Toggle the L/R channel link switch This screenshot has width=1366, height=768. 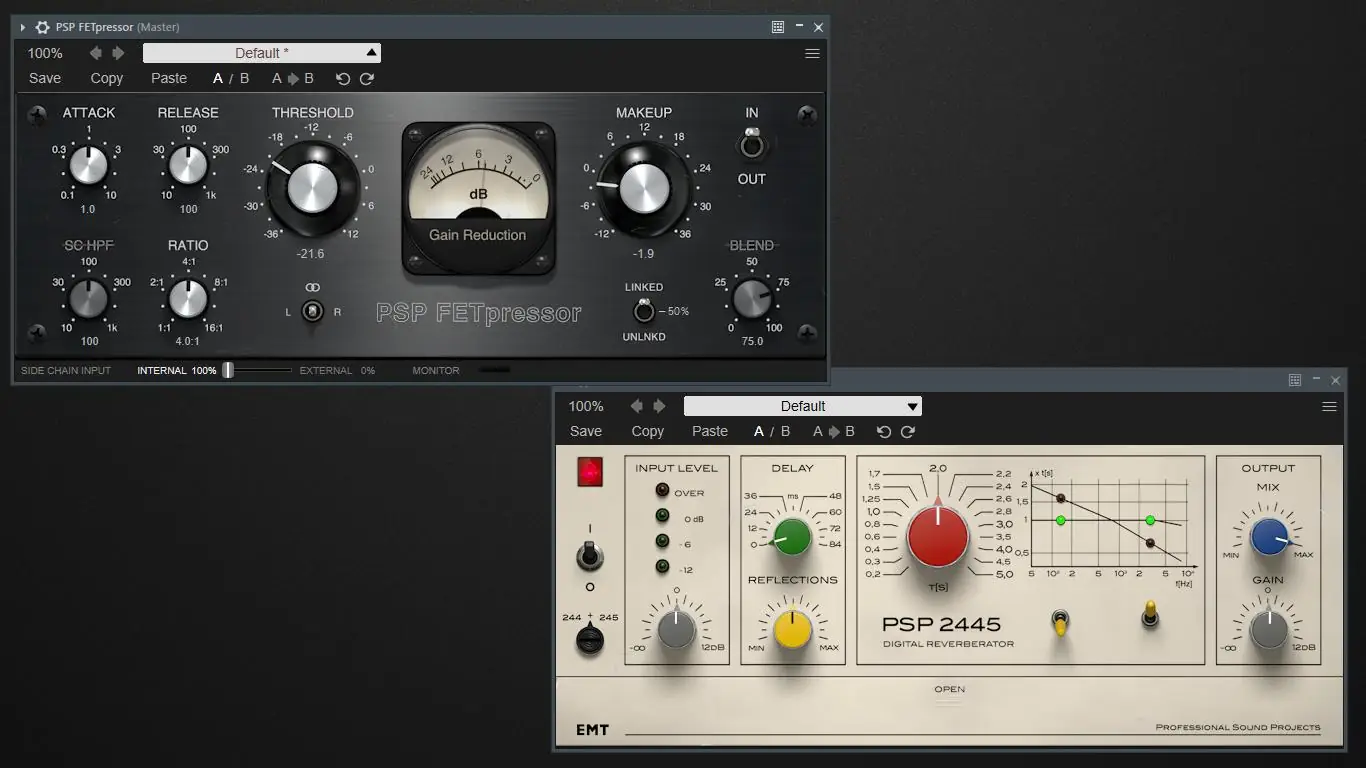[x=313, y=312]
